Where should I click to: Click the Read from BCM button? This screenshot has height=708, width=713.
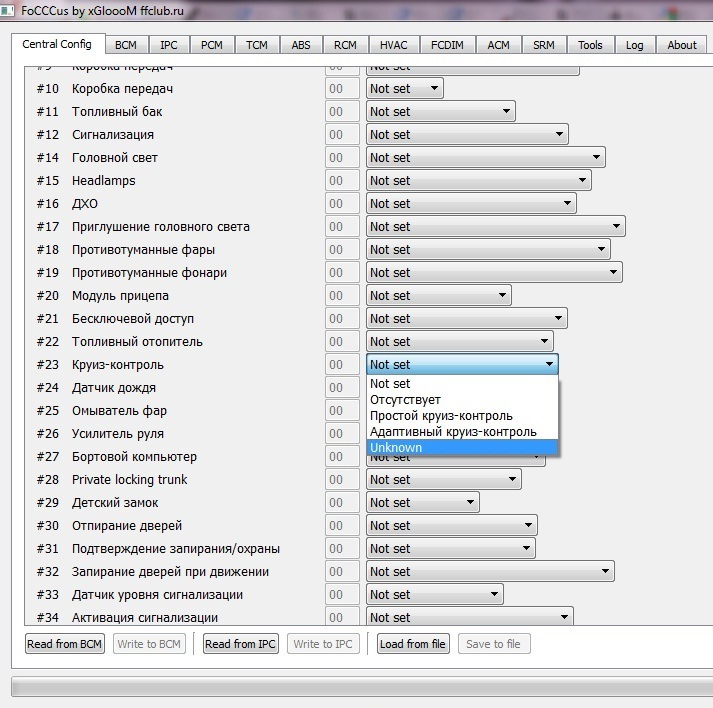coord(65,644)
